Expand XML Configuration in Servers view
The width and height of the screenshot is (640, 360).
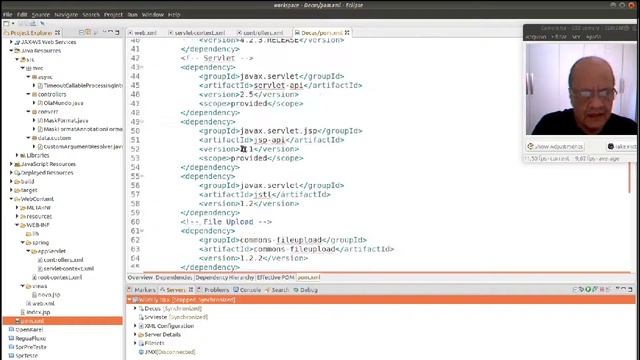136,326
